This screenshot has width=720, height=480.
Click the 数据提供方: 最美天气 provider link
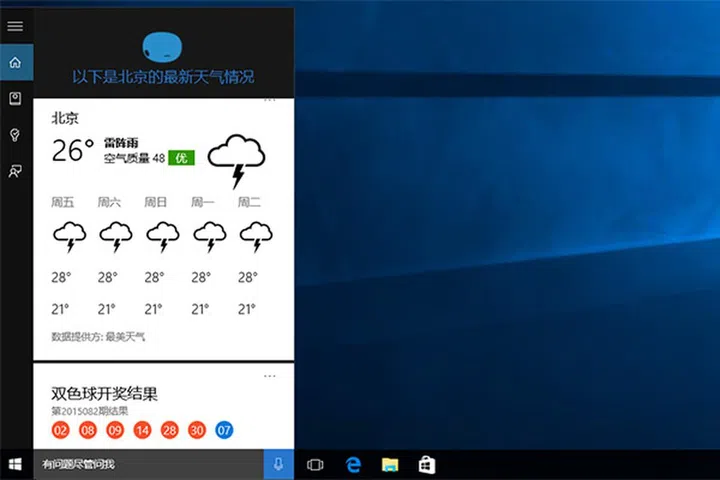pos(98,337)
